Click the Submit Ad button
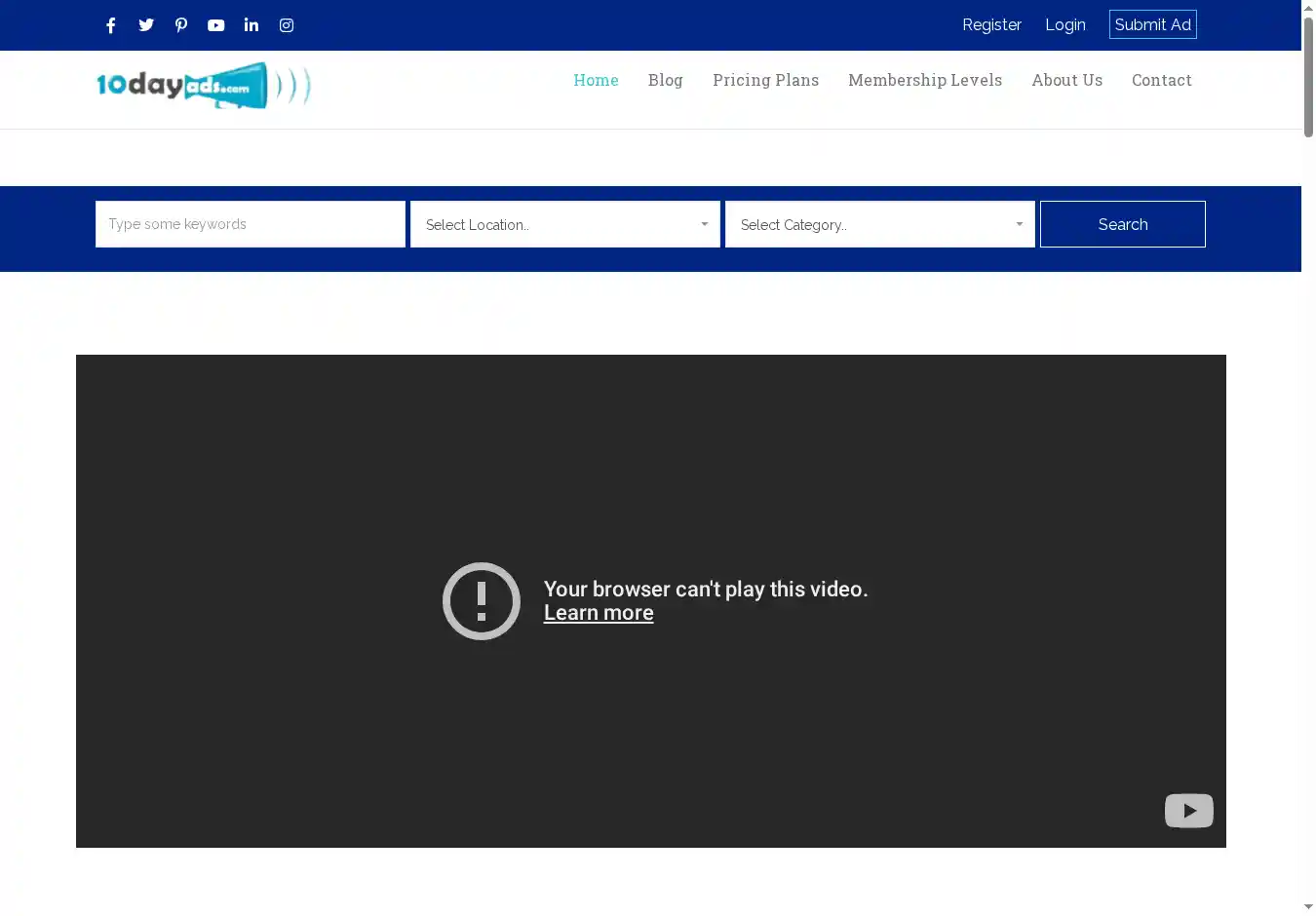Viewport: 1316px width, 916px height. (x=1152, y=24)
